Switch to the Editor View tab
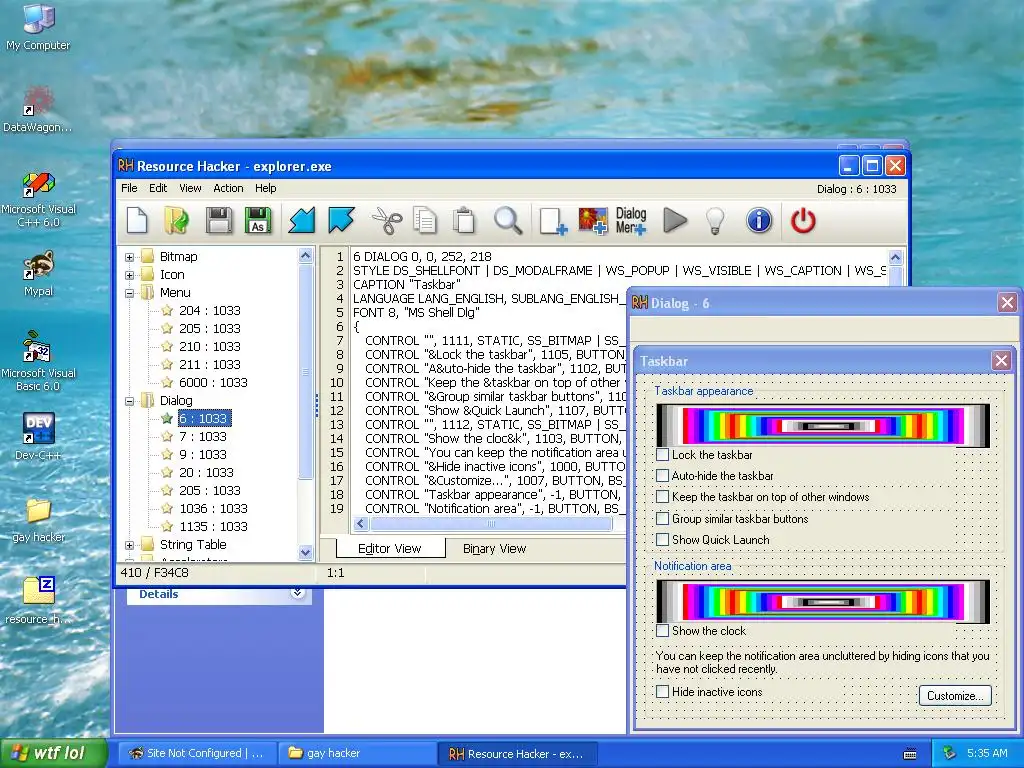This screenshot has width=1024, height=768. click(x=390, y=549)
